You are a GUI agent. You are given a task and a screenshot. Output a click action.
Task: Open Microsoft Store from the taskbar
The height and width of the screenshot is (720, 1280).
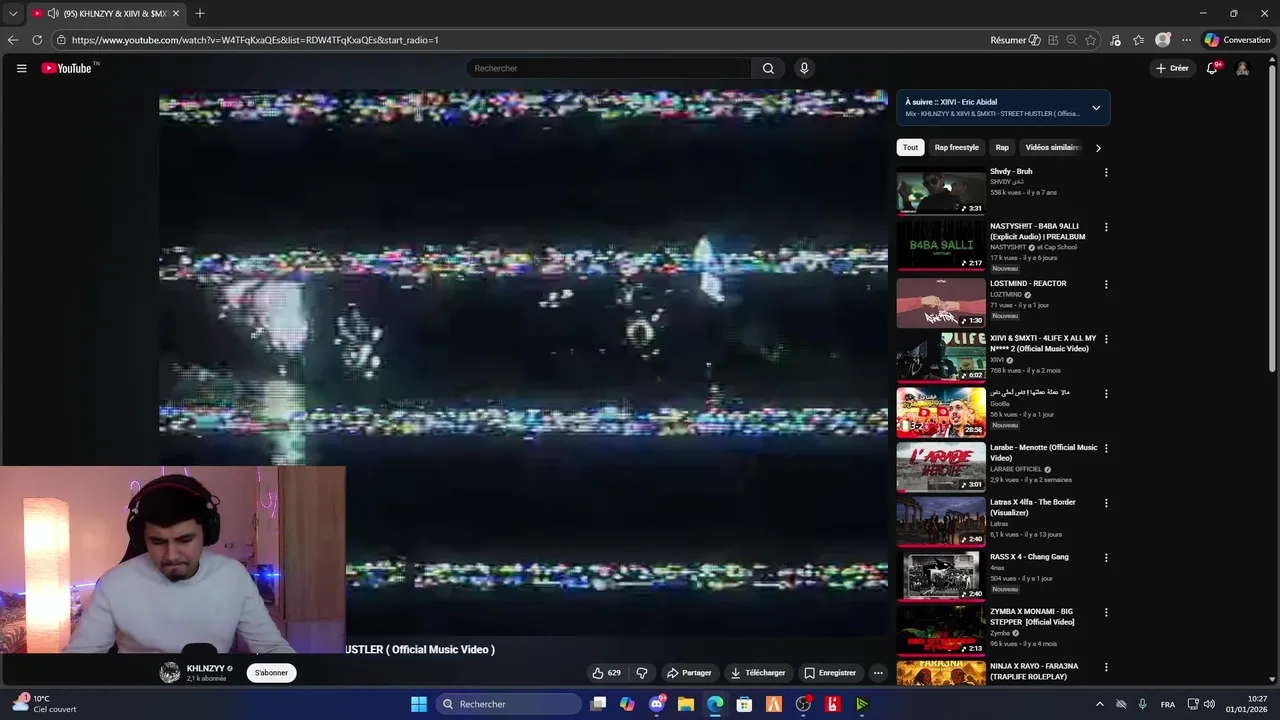pos(744,704)
